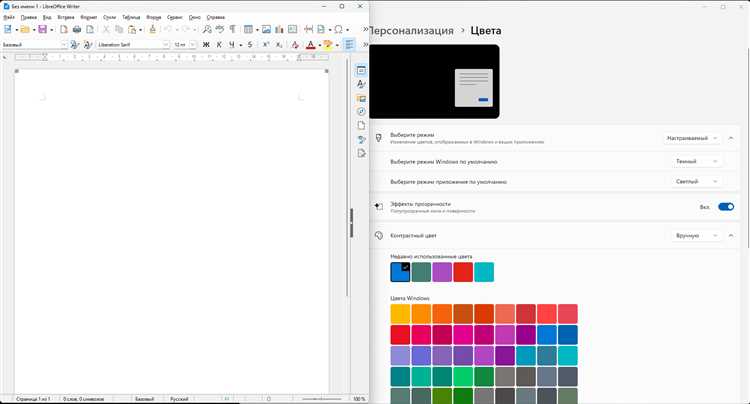Screen dimensions: 750x404
Task: Apply superscript formatting
Action: (266, 44)
